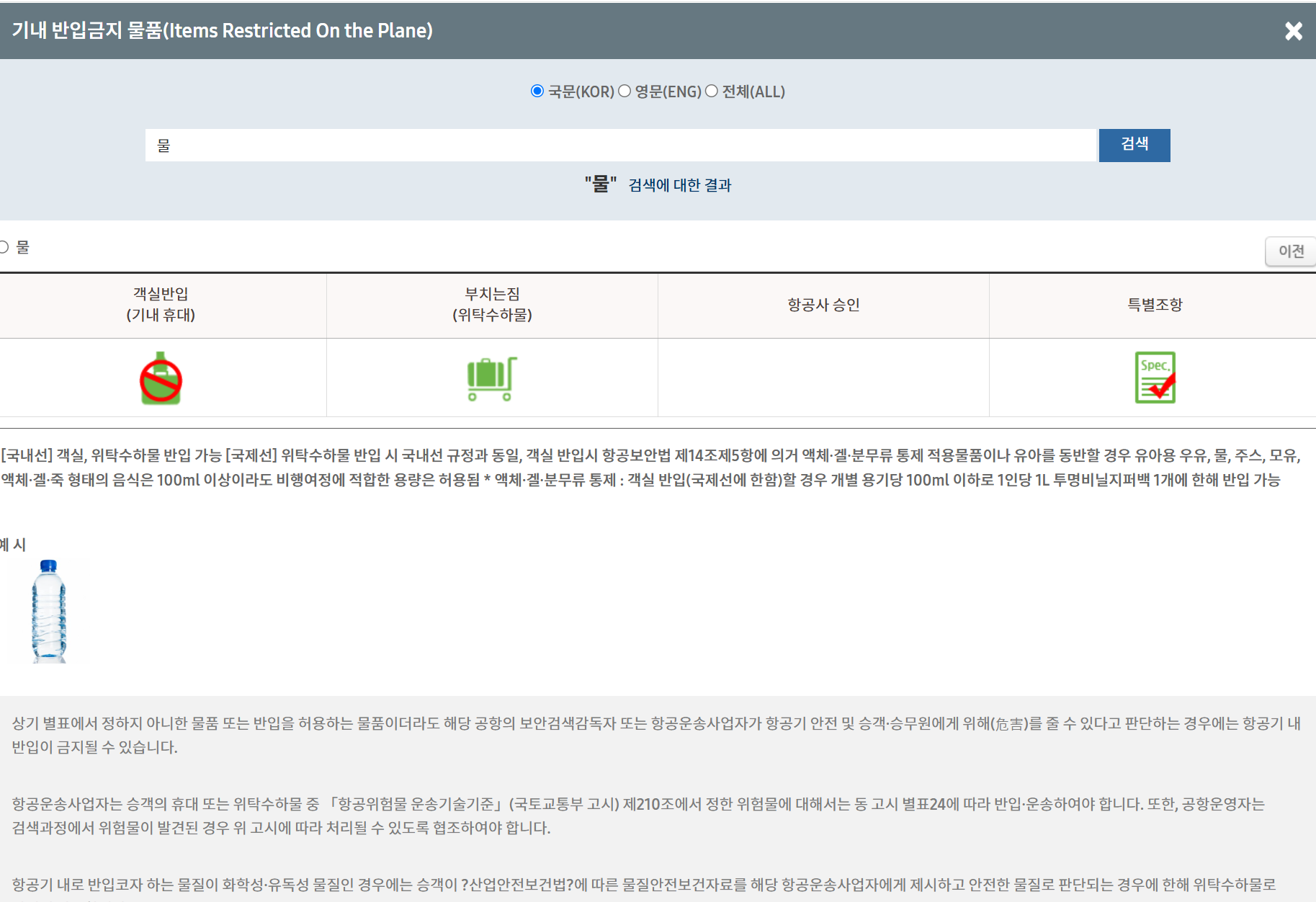Click the 이전 previous button
Image resolution: width=1316 pixels, height=902 pixels.
(x=1290, y=251)
